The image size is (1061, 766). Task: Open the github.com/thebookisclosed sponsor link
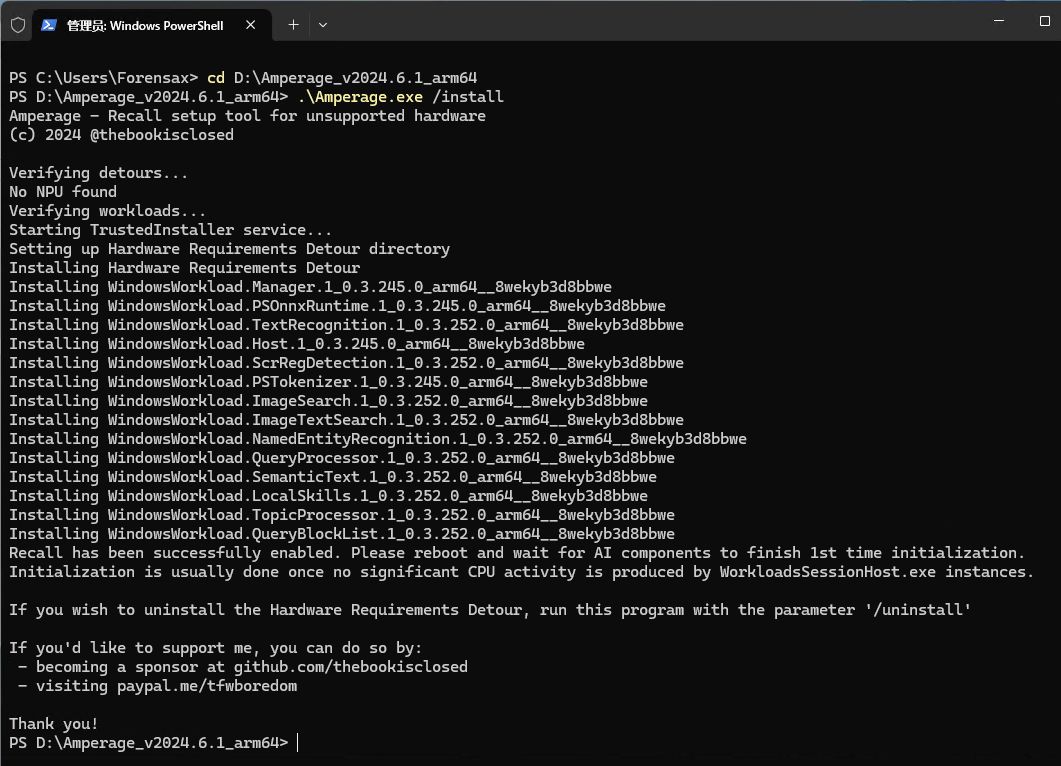350,667
